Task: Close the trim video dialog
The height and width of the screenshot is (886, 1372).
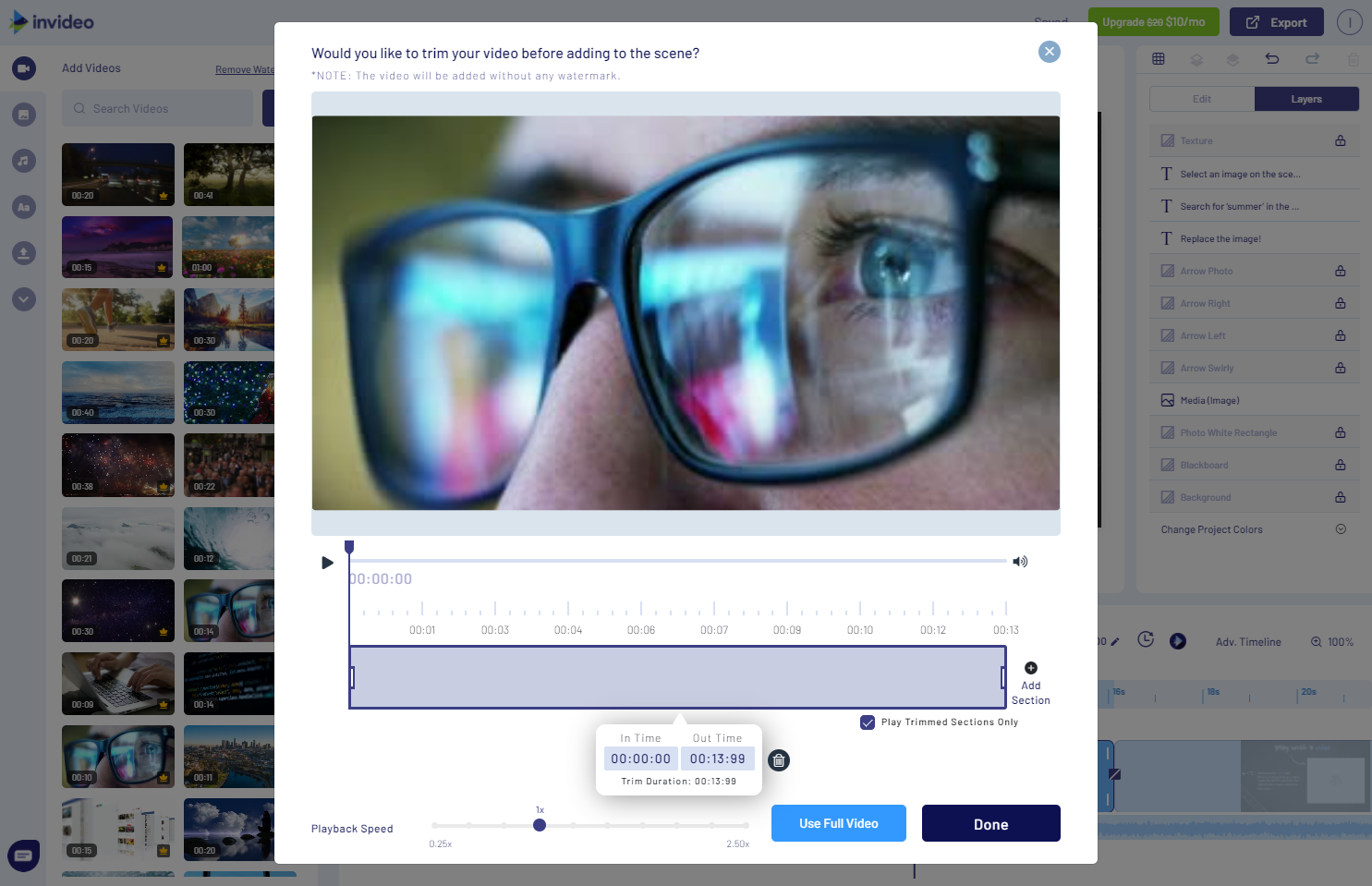Action: point(1049,52)
